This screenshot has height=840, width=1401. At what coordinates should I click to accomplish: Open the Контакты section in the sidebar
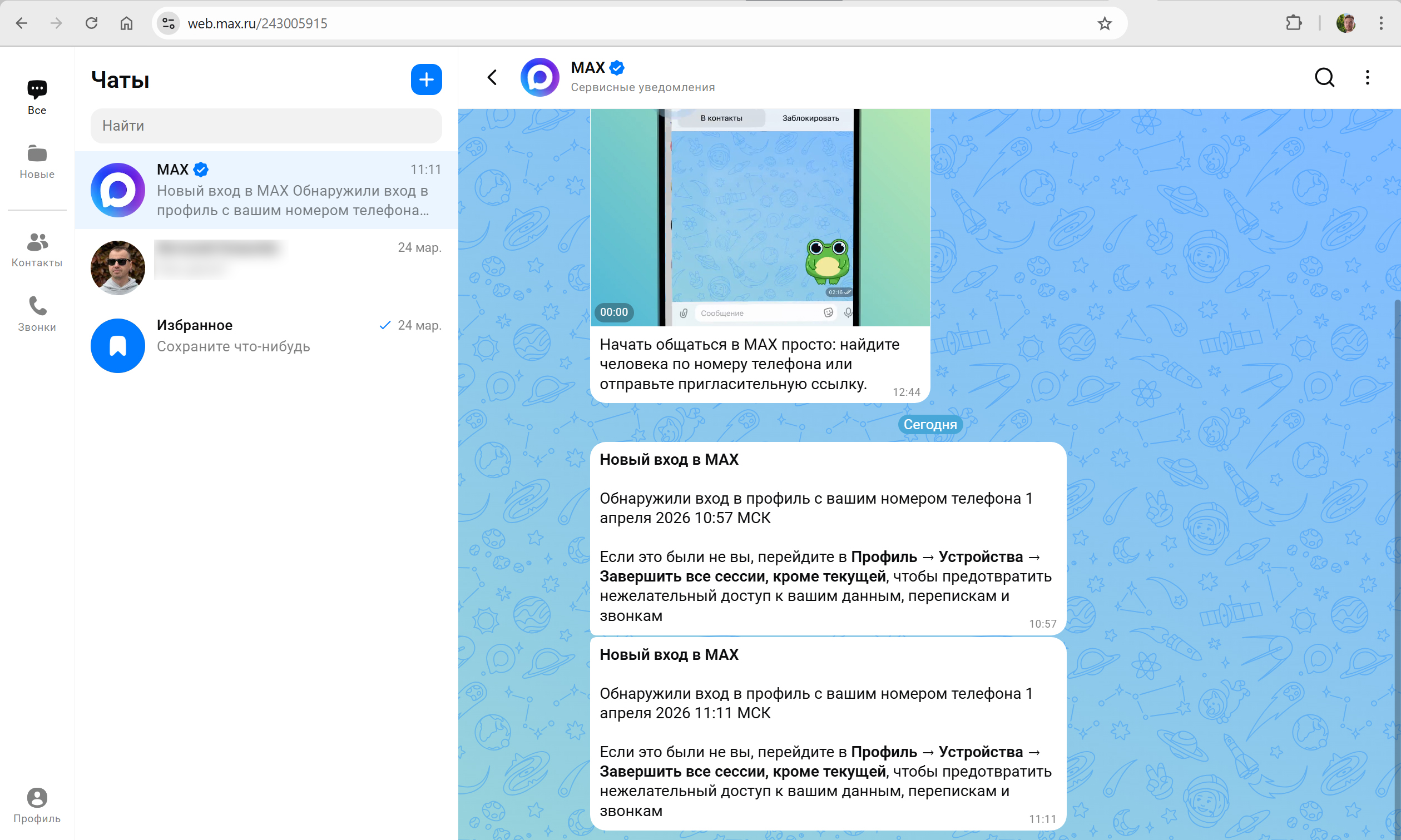tap(36, 249)
